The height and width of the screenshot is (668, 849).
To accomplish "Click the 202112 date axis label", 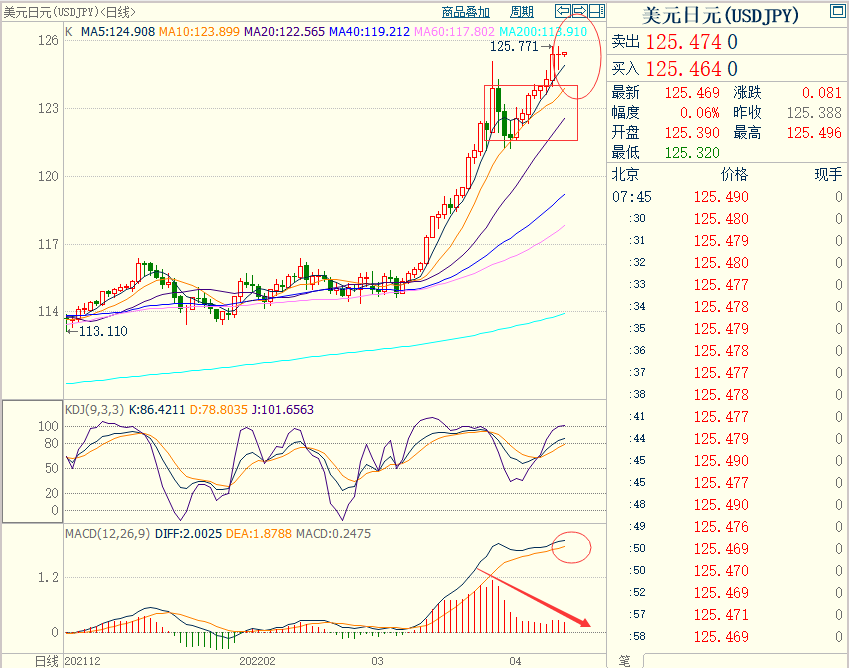I will click(82, 661).
